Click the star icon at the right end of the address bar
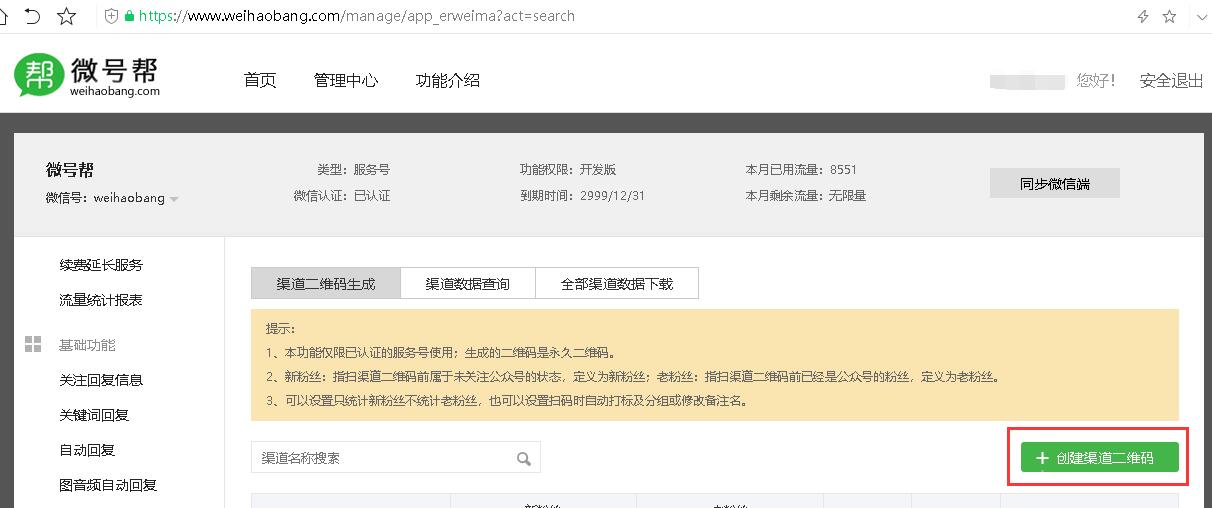1212x508 pixels. [x=1169, y=16]
